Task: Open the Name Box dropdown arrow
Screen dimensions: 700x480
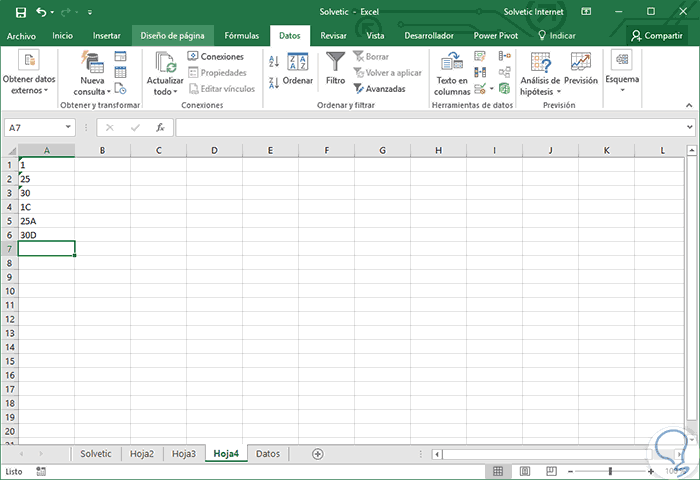Action: [68, 127]
